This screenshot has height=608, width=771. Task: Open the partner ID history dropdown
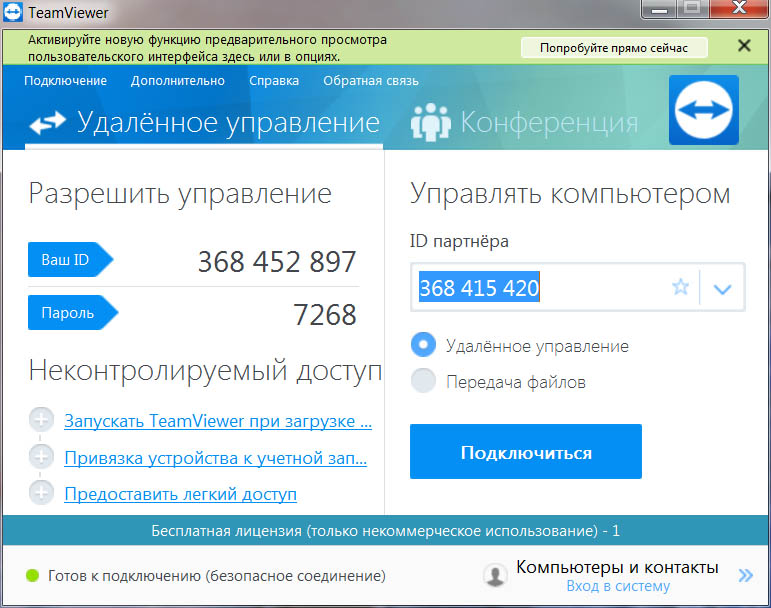(722, 288)
